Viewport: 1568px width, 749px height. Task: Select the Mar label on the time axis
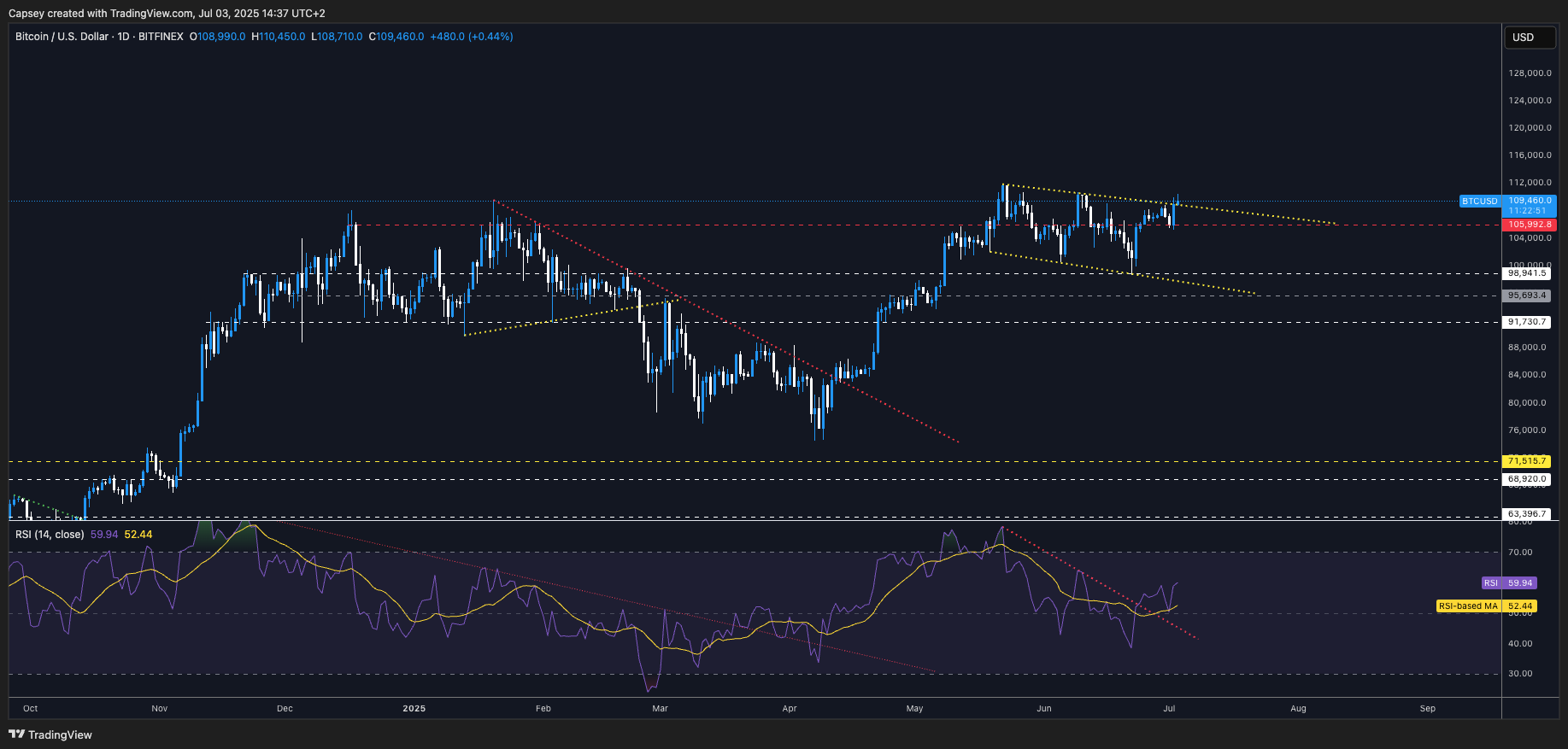coord(660,708)
